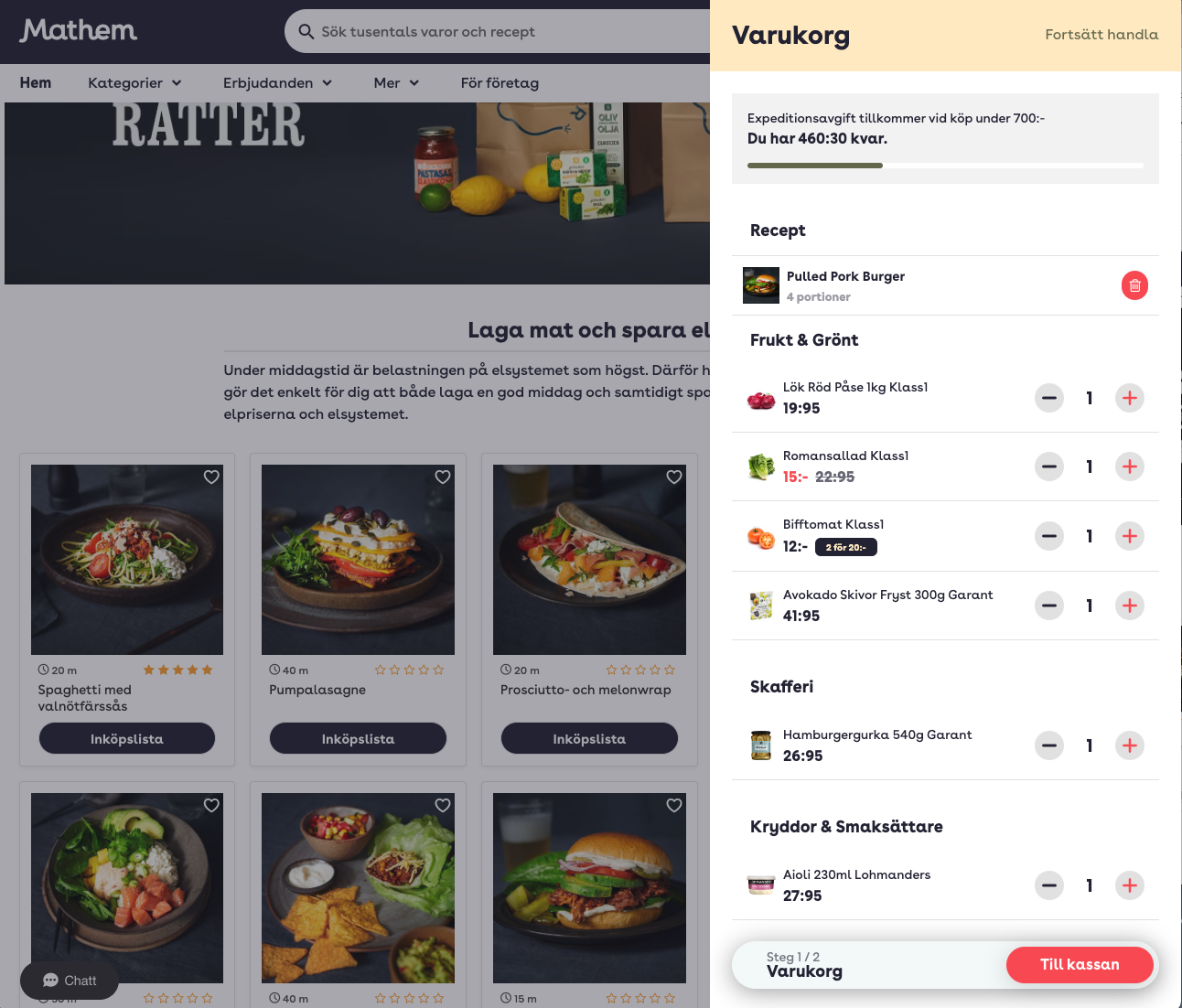Go to Hem in navigation
This screenshot has height=1008, width=1182.
(x=36, y=83)
